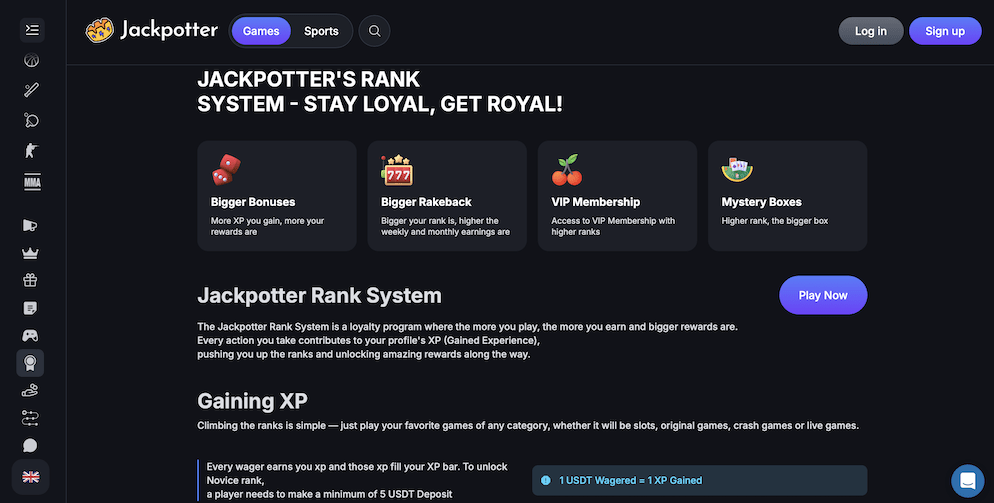Open the Counter-Strike soldier icon
The image size is (994, 503).
[31, 151]
